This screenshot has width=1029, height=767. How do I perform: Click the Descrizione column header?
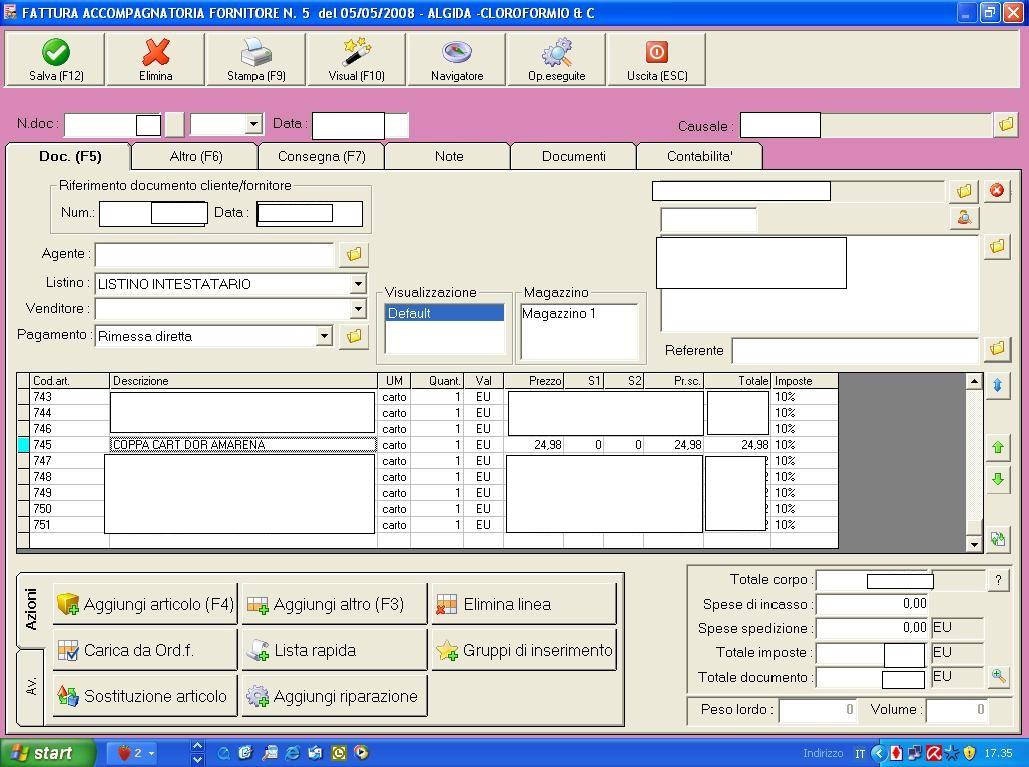tap(243, 381)
